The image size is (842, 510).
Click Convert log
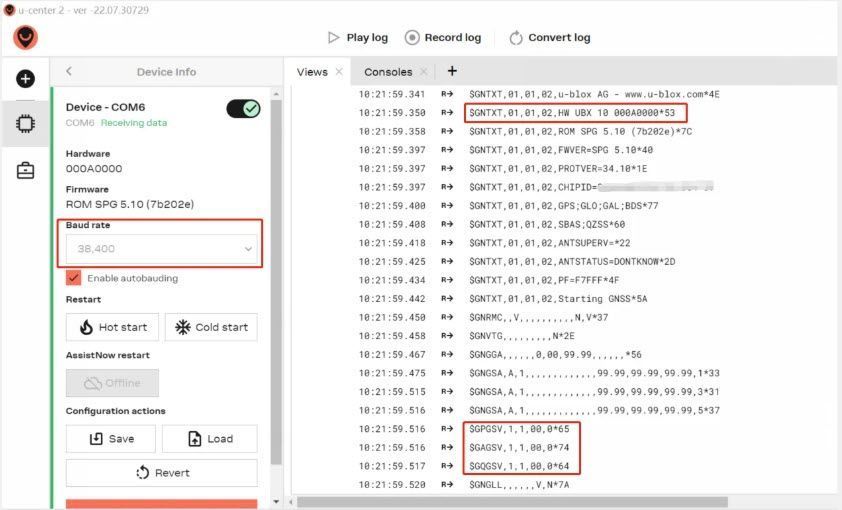point(549,38)
